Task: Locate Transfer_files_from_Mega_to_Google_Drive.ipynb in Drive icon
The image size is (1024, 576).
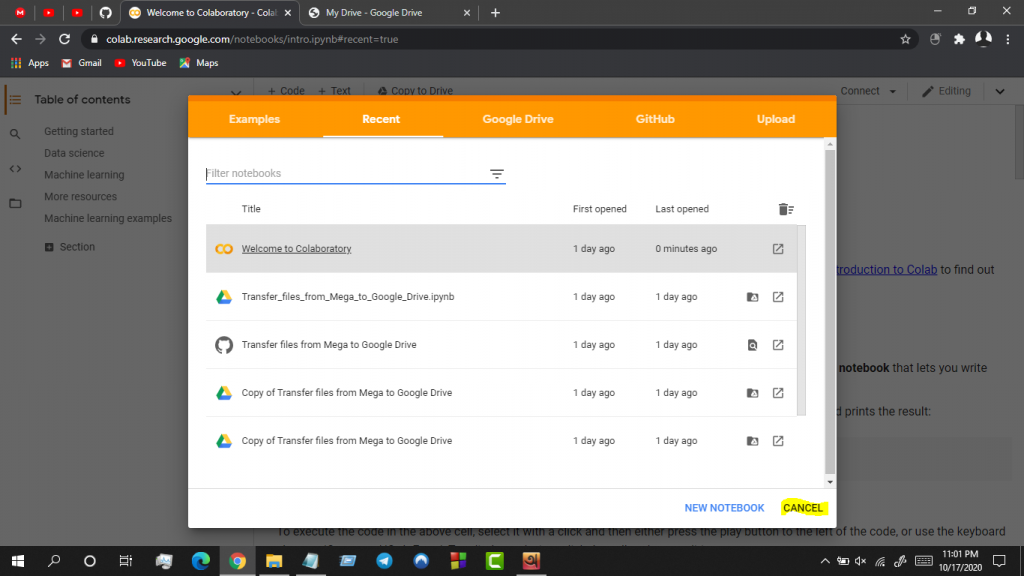Action: [752, 296]
